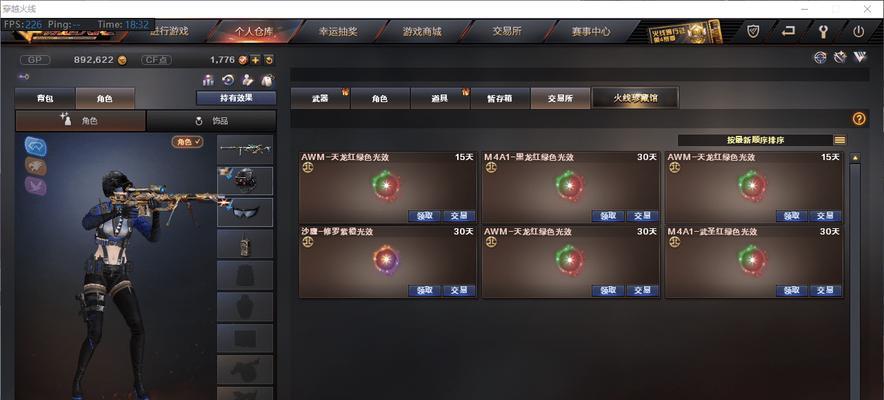Screen dimensions: 884x400
Task: Click 交易 on the M4A1-黑龙红绿色光效 card
Action: pos(643,216)
